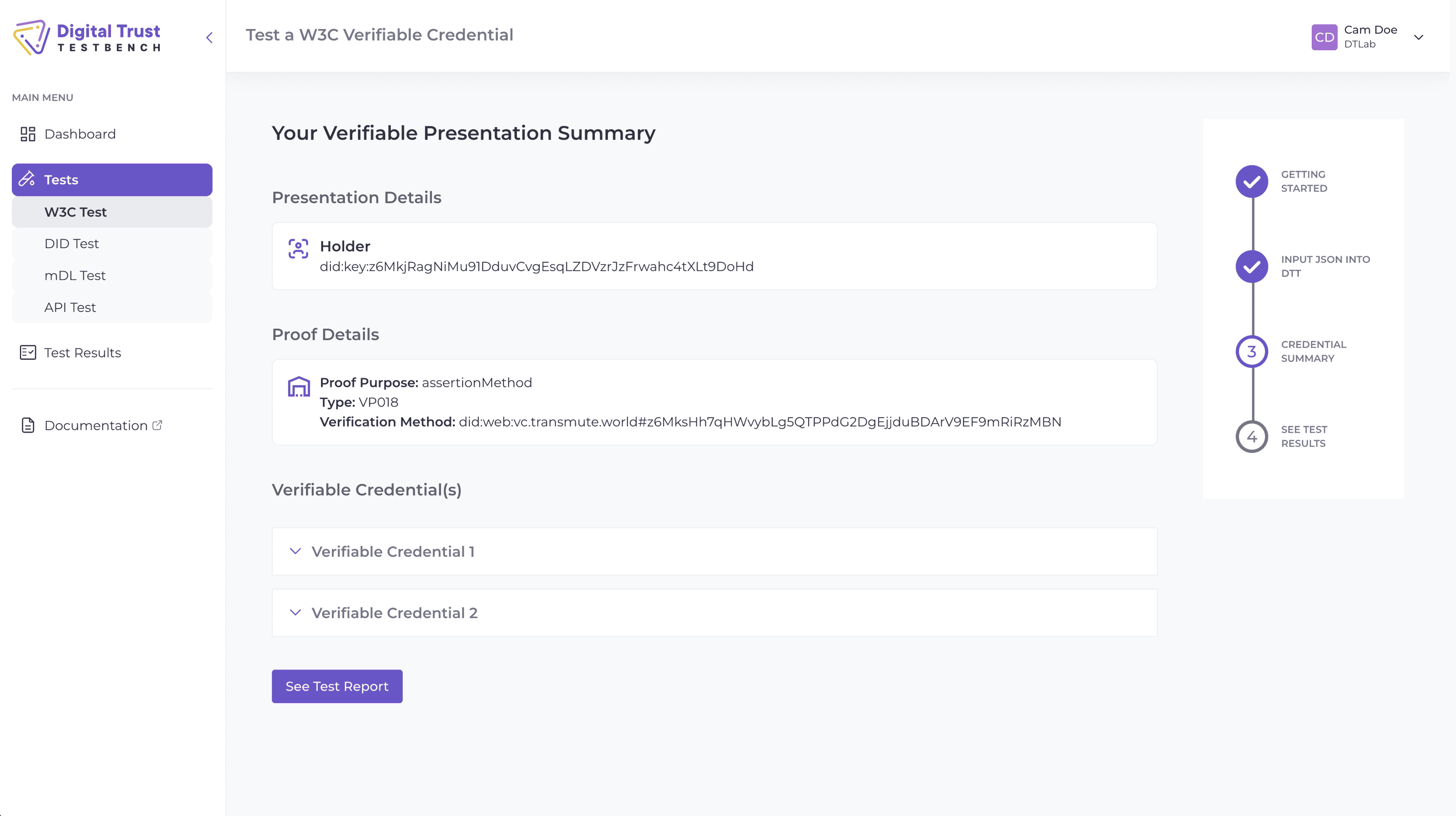Click step 4 See Test Results marker

coord(1252,436)
